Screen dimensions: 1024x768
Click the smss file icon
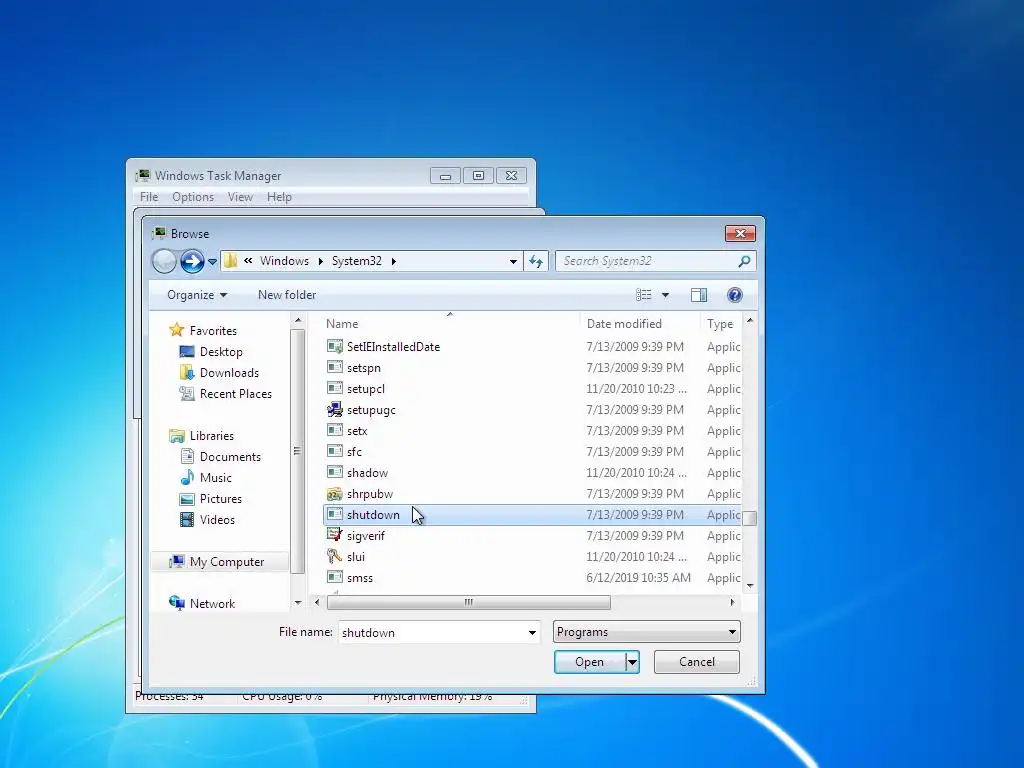tap(334, 577)
